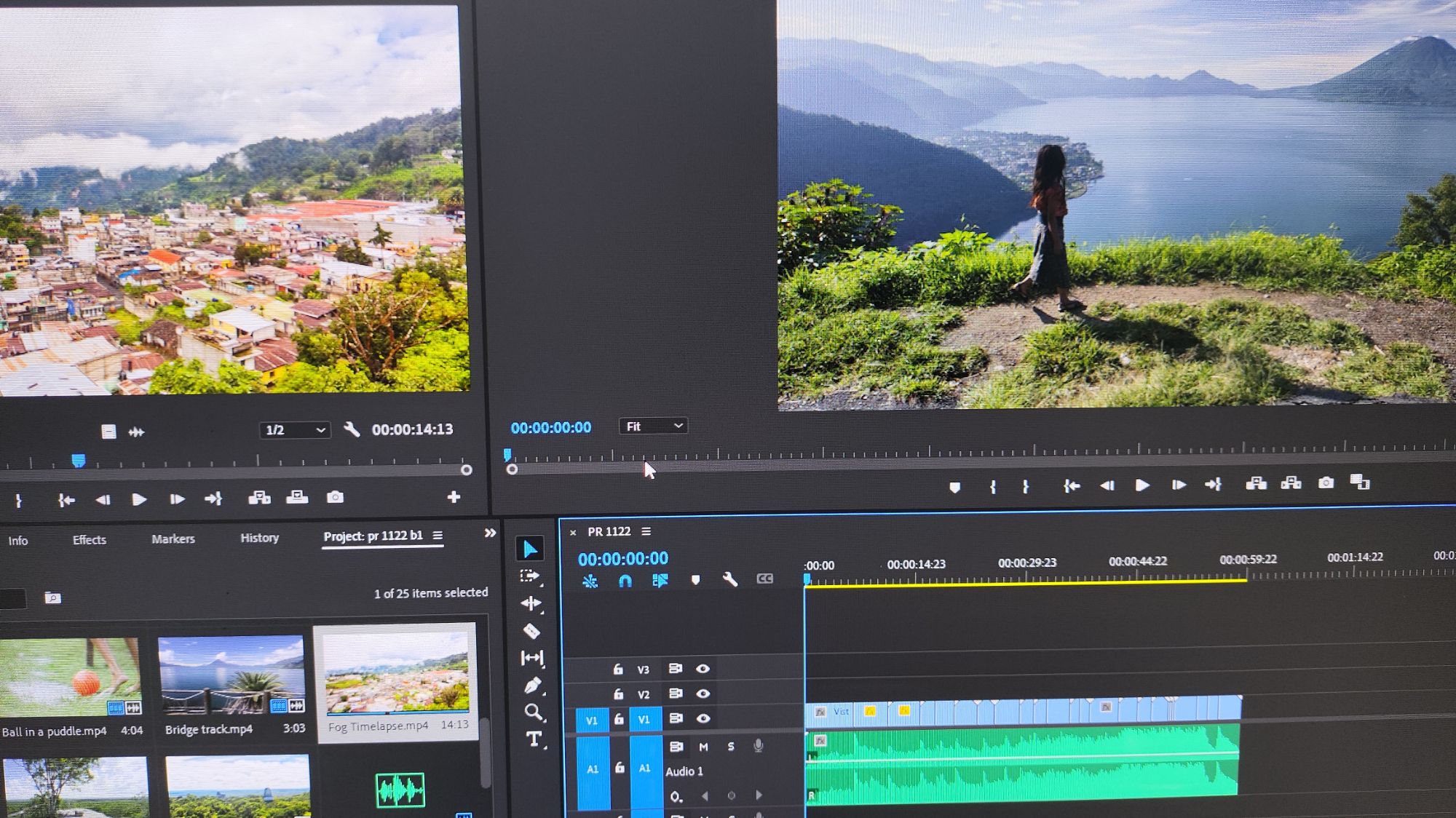The image size is (1456, 818).
Task: Click the Project panel vertical scrollbar
Action: coord(485,752)
